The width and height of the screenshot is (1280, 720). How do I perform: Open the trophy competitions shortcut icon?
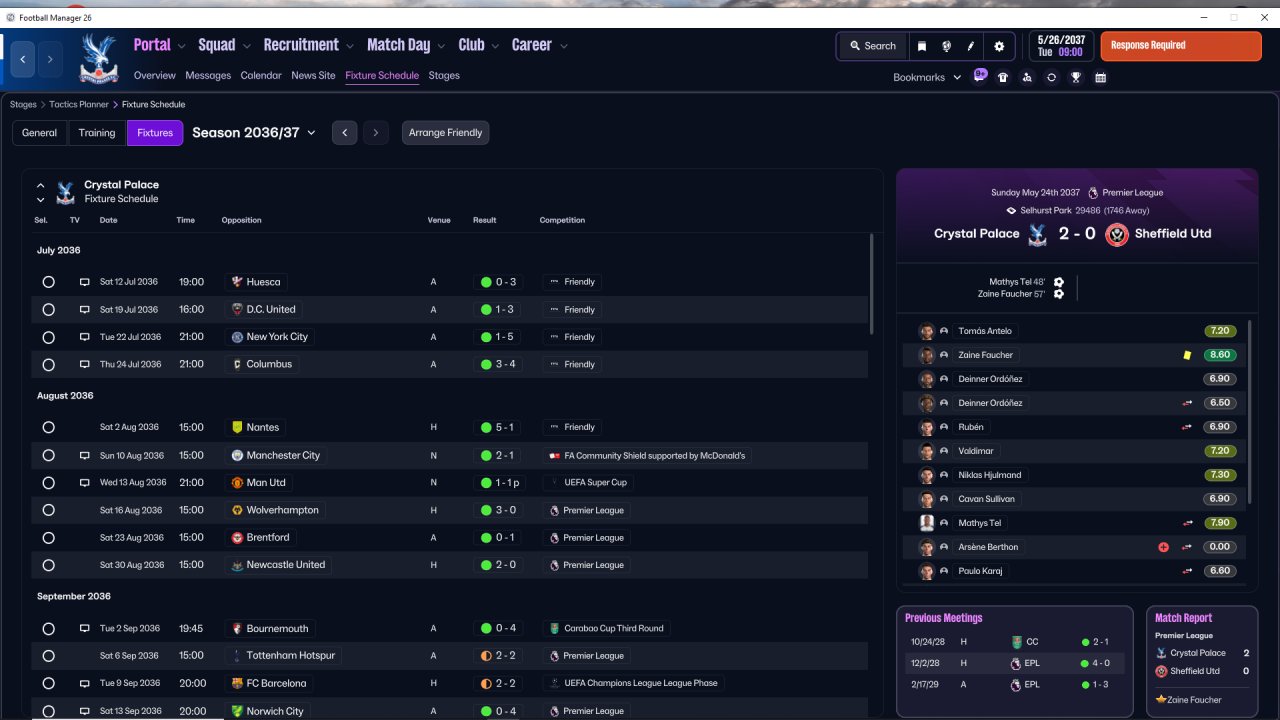coord(1076,77)
